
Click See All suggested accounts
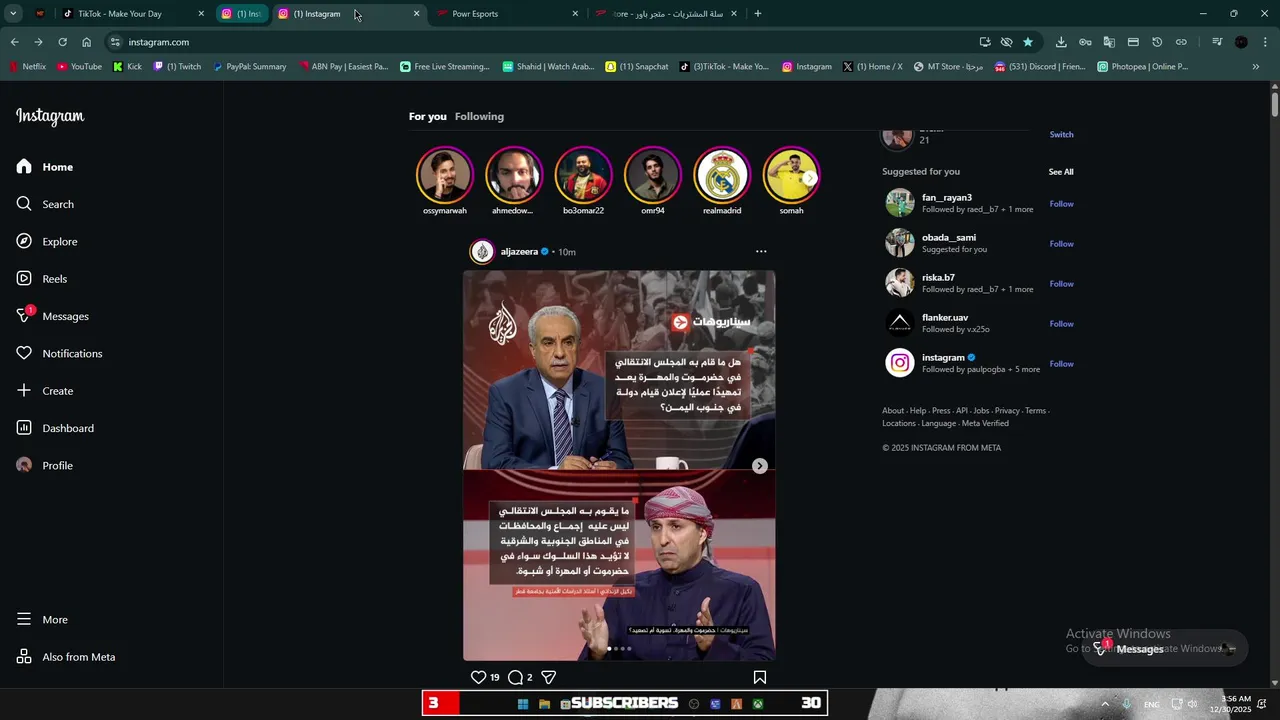point(1061,172)
